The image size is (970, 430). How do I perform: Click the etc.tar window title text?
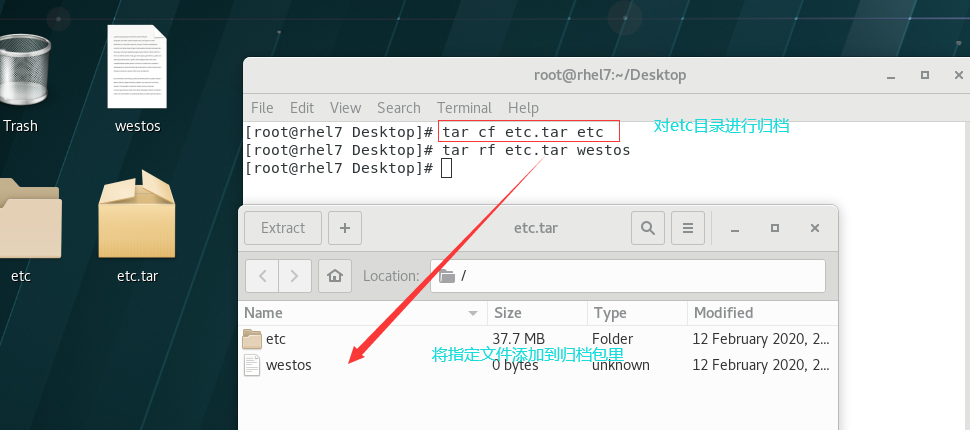536,228
